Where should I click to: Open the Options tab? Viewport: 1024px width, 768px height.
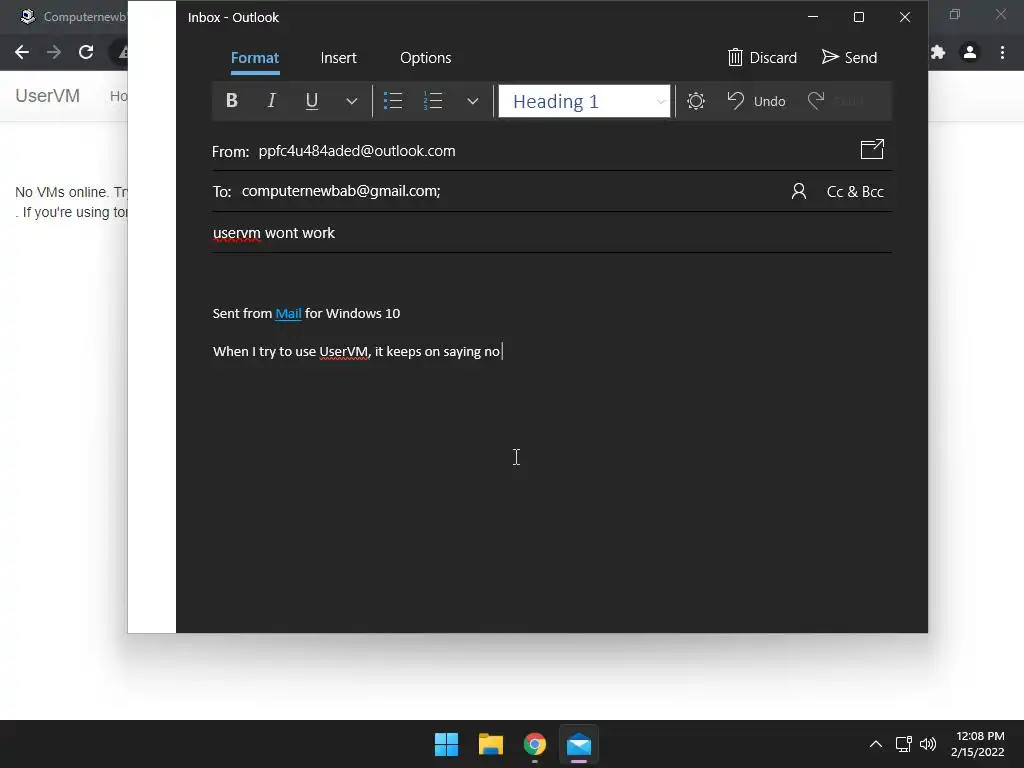pos(426,58)
